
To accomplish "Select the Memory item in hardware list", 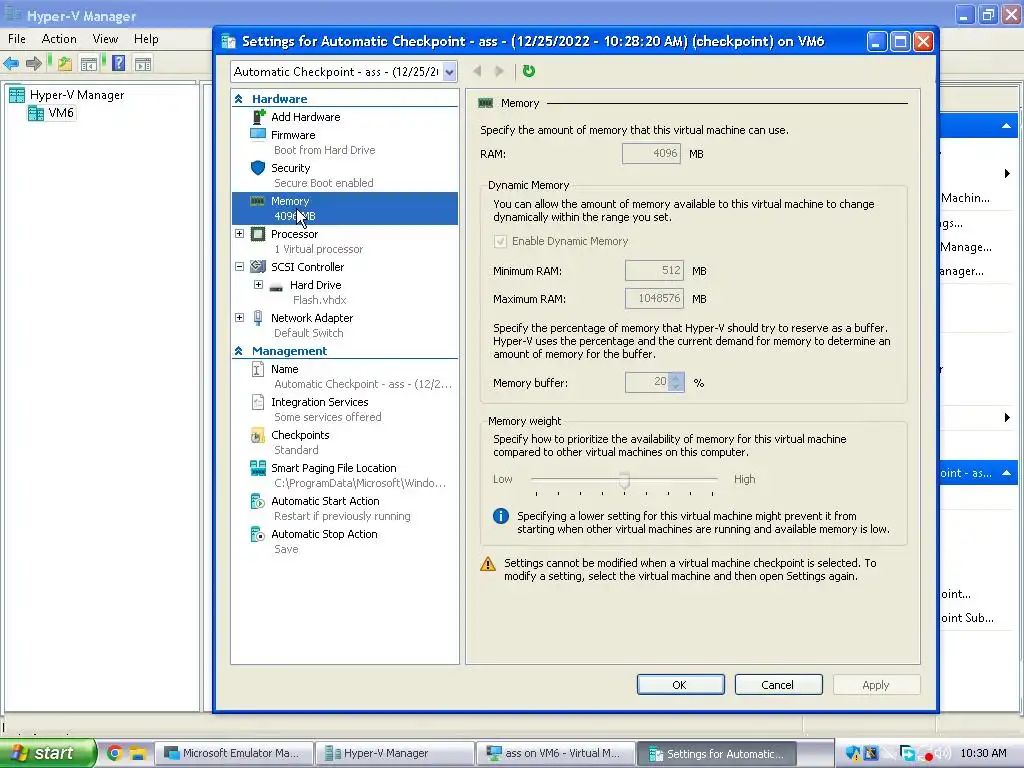I will [x=345, y=208].
